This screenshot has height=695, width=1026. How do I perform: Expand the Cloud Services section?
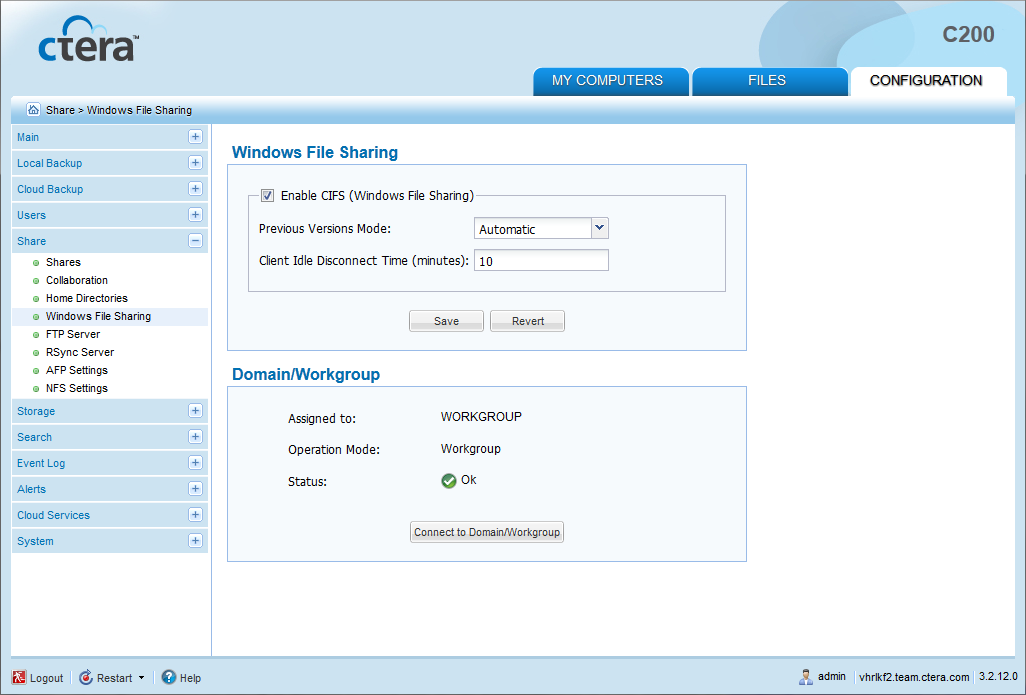click(195, 515)
